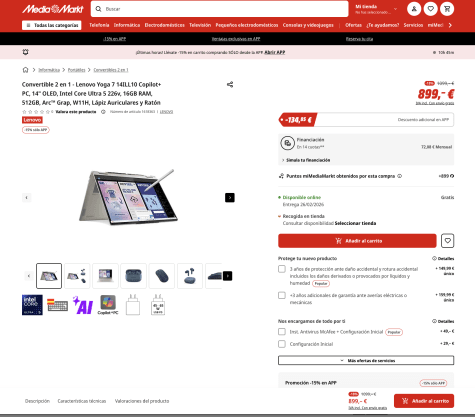Add product to favorites heart button

[448, 241]
